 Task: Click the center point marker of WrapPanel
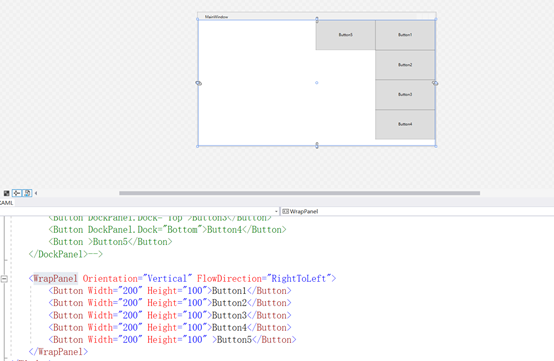click(317, 83)
